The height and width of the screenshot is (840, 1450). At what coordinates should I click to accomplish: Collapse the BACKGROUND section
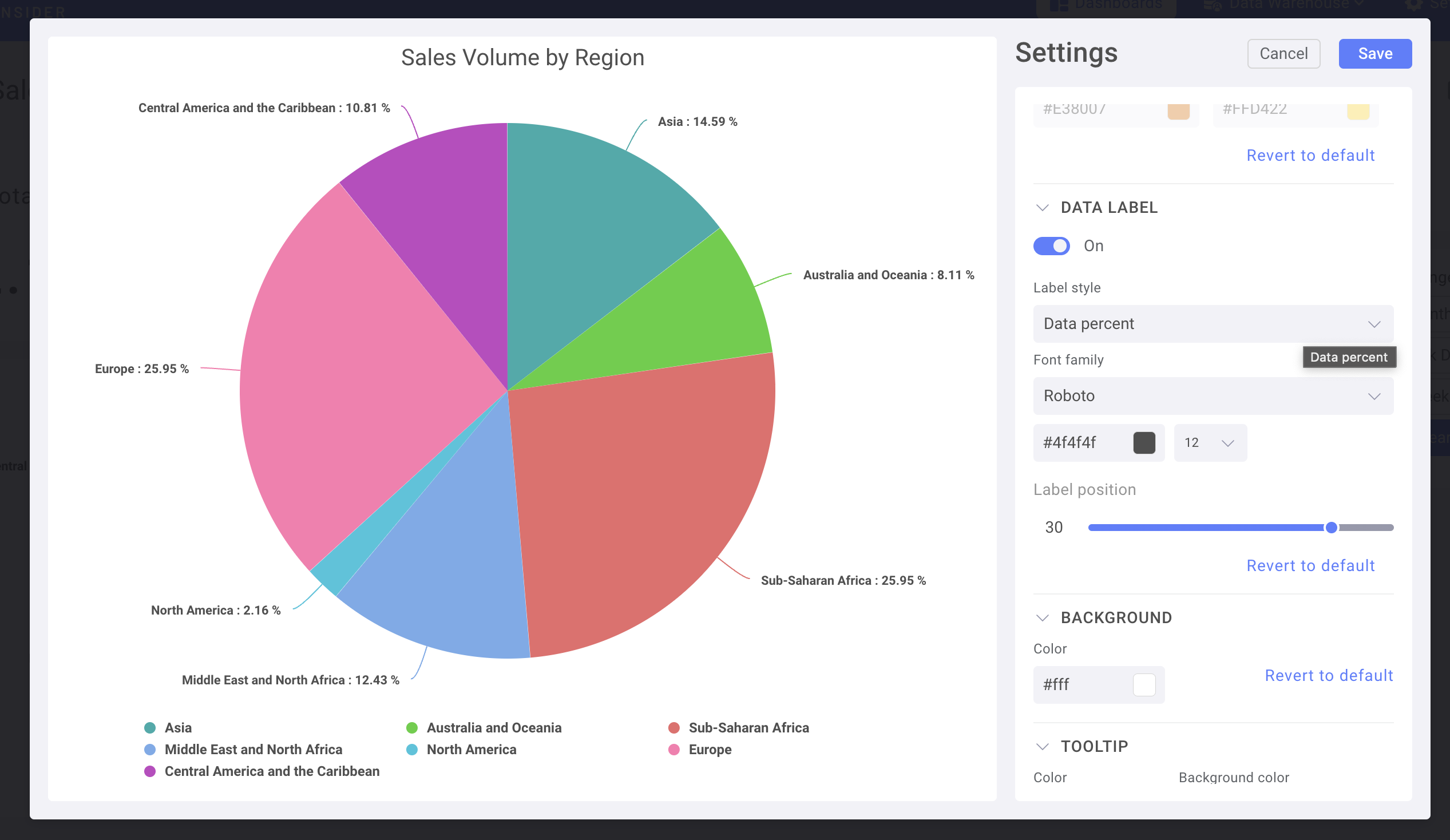(1042, 617)
